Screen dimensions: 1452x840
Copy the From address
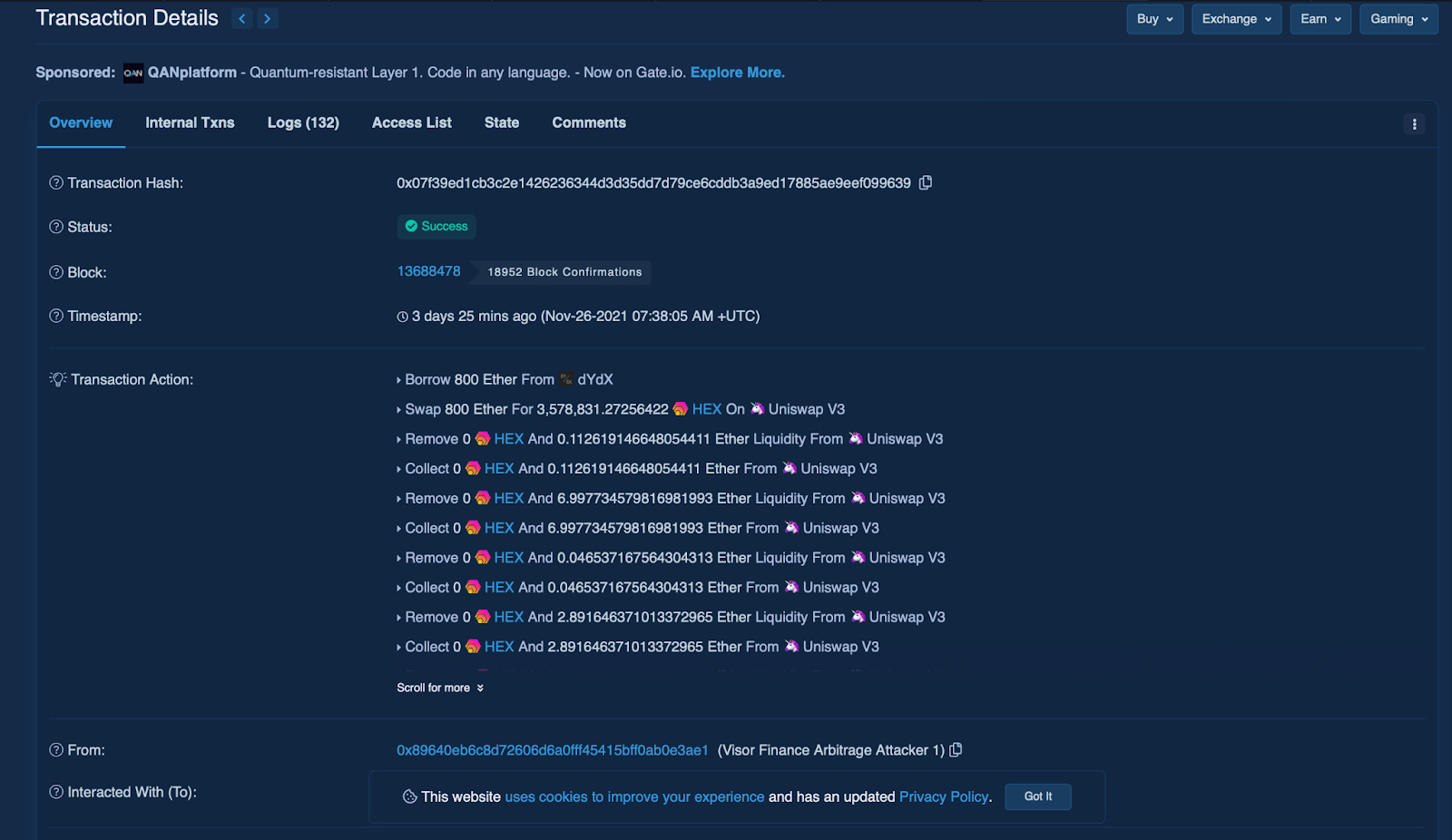point(956,750)
